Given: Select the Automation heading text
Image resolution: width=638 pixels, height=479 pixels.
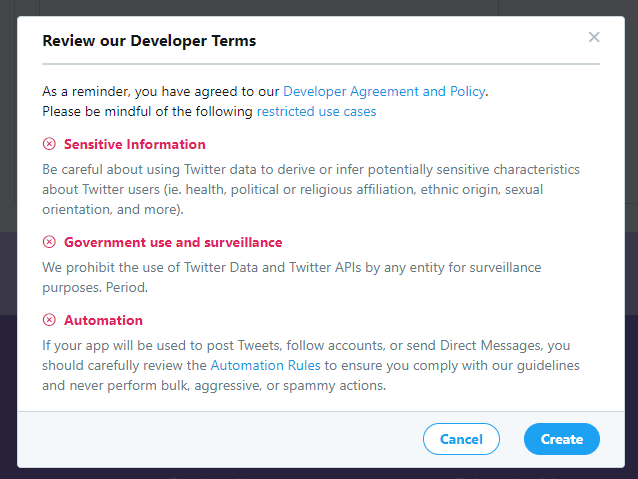Looking at the screenshot, I should (x=103, y=320).
